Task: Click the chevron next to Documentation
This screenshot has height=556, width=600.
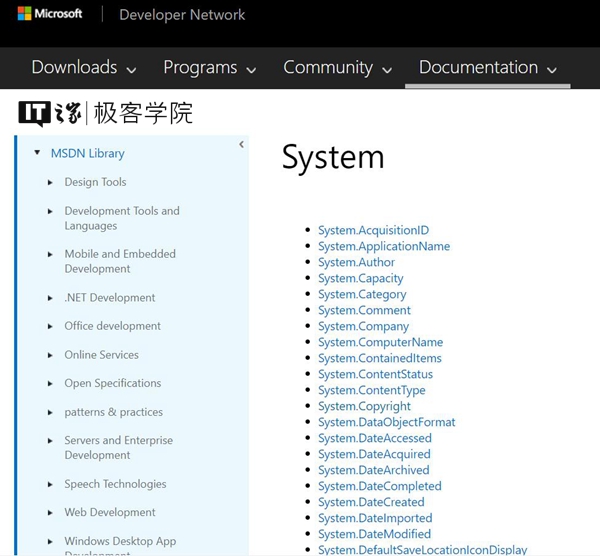Action: [552, 70]
